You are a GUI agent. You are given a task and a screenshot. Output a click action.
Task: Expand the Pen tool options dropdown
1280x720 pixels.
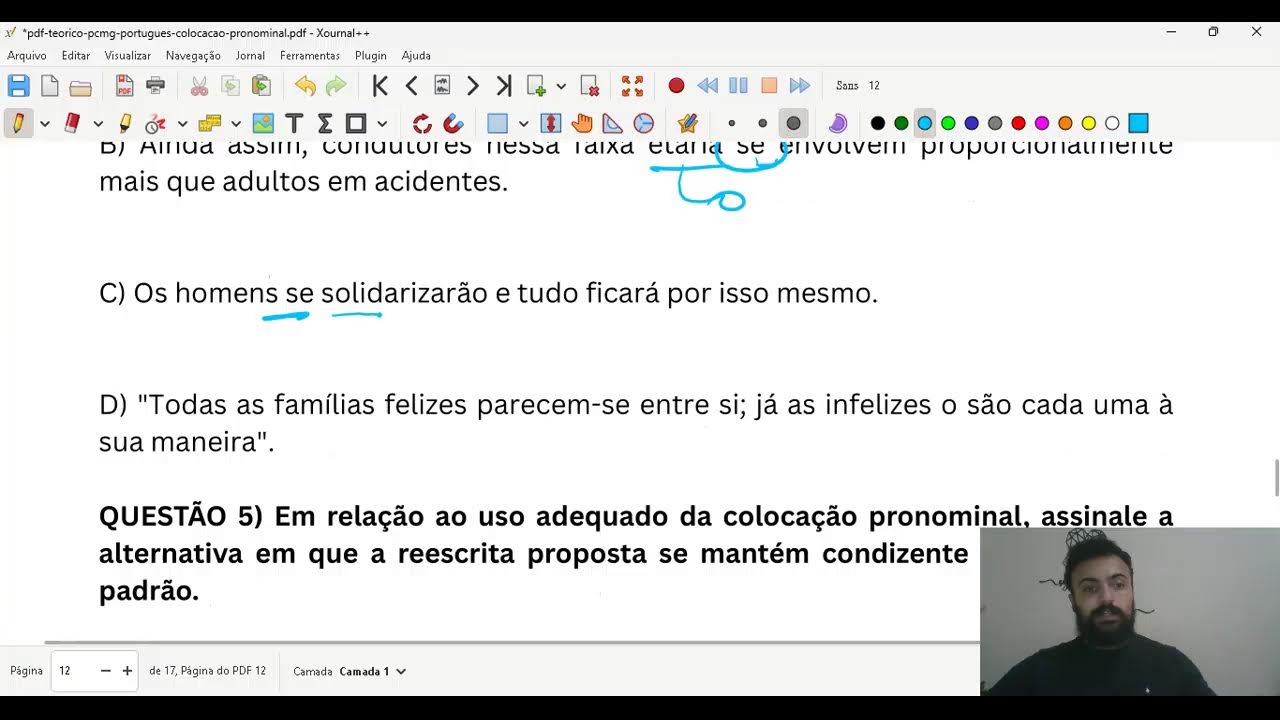tap(44, 124)
